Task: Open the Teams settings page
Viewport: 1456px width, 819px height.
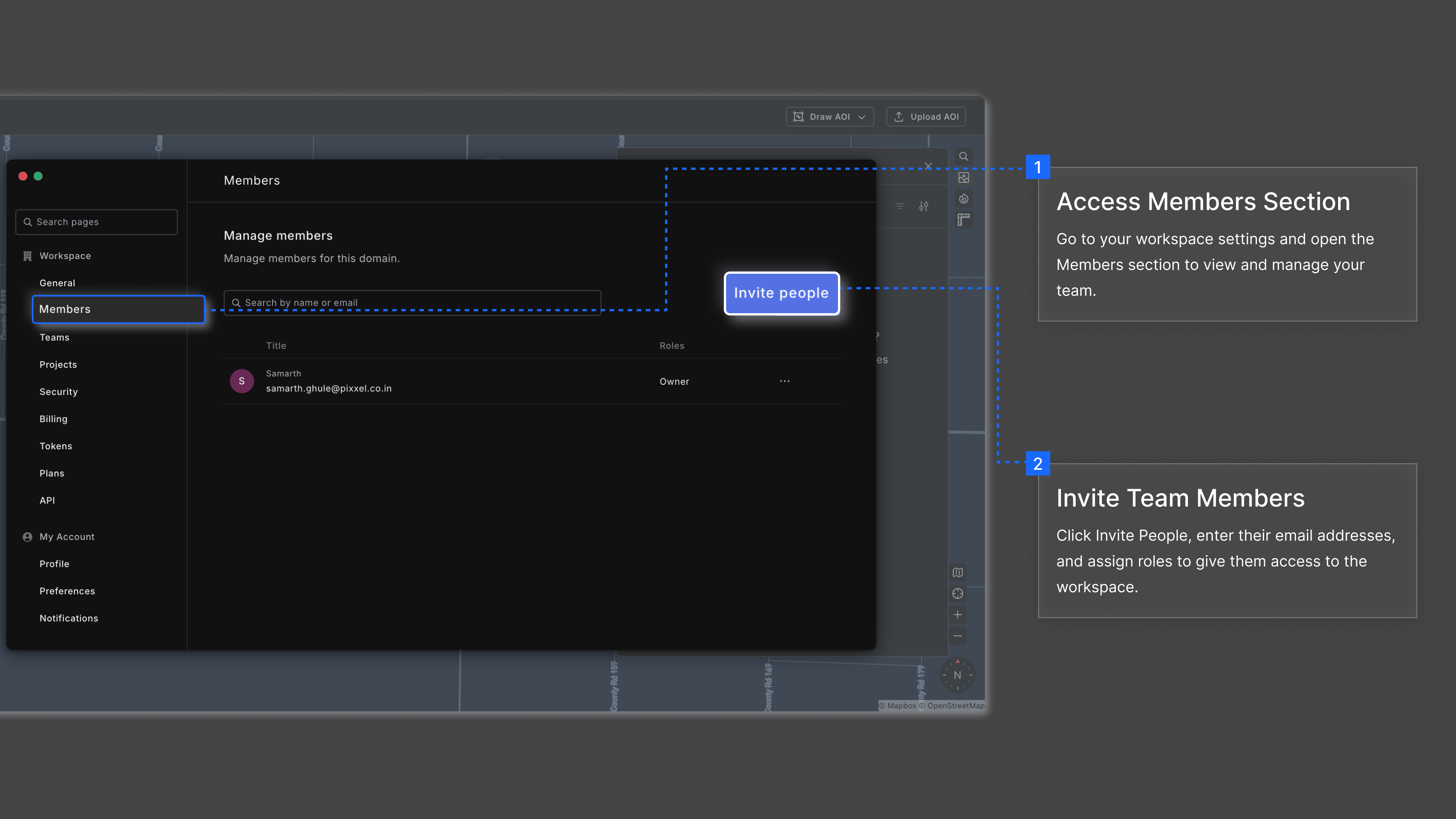Action: tap(54, 337)
